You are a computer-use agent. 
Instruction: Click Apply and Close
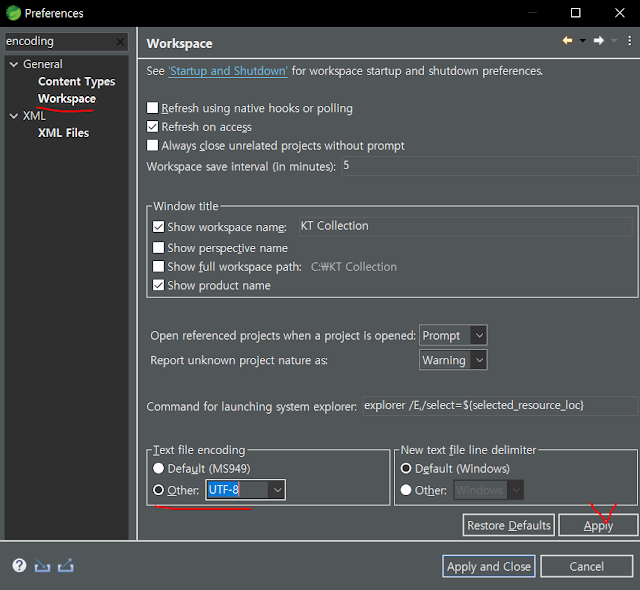tap(489, 566)
